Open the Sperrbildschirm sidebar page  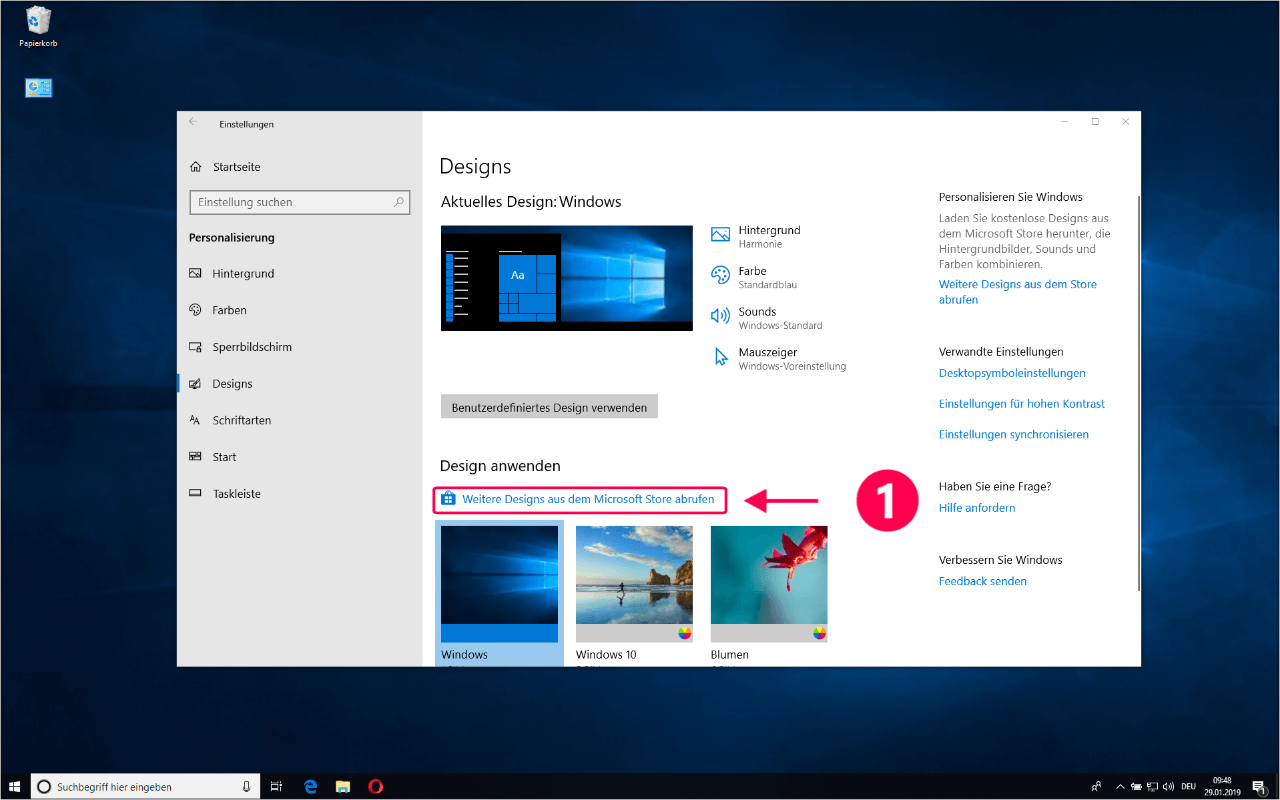pos(240,347)
